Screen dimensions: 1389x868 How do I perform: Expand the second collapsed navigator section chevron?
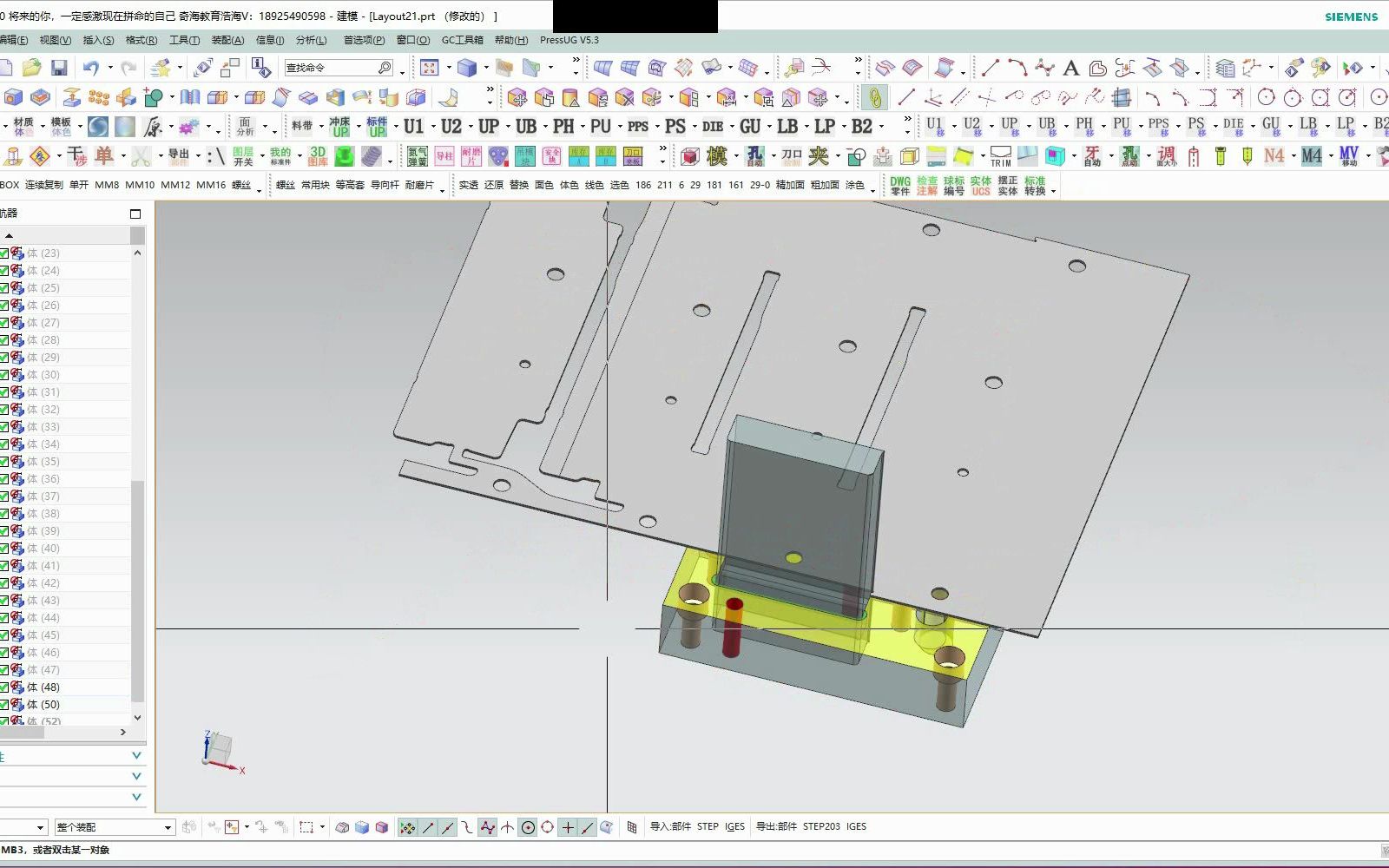tap(136, 777)
